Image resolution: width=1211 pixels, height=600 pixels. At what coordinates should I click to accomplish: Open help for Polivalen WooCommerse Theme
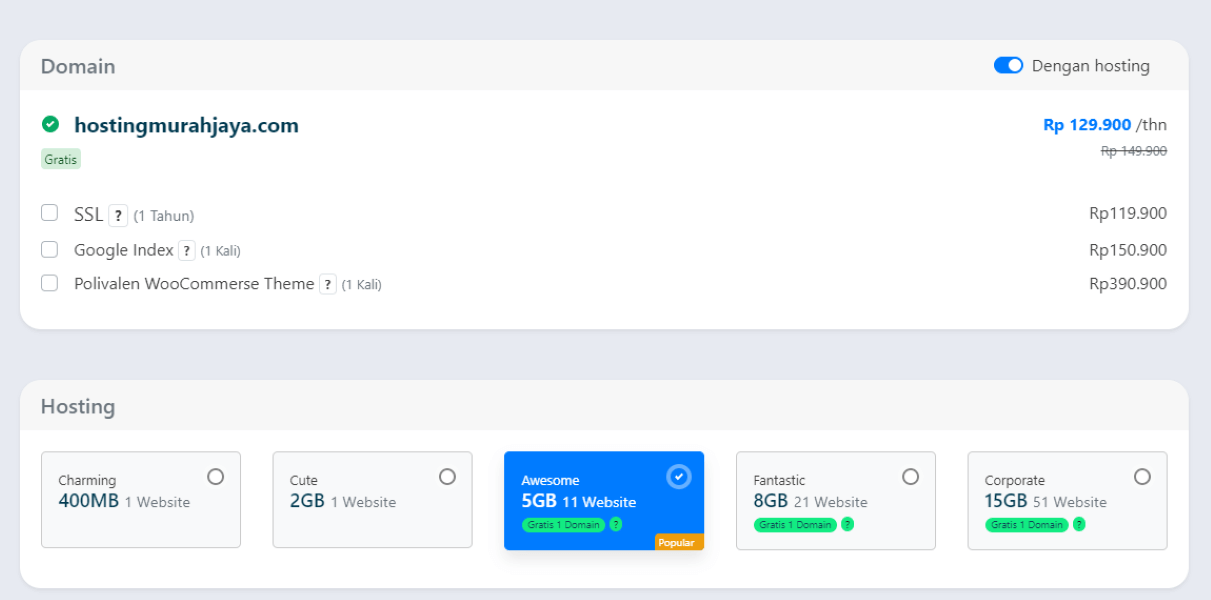(328, 283)
